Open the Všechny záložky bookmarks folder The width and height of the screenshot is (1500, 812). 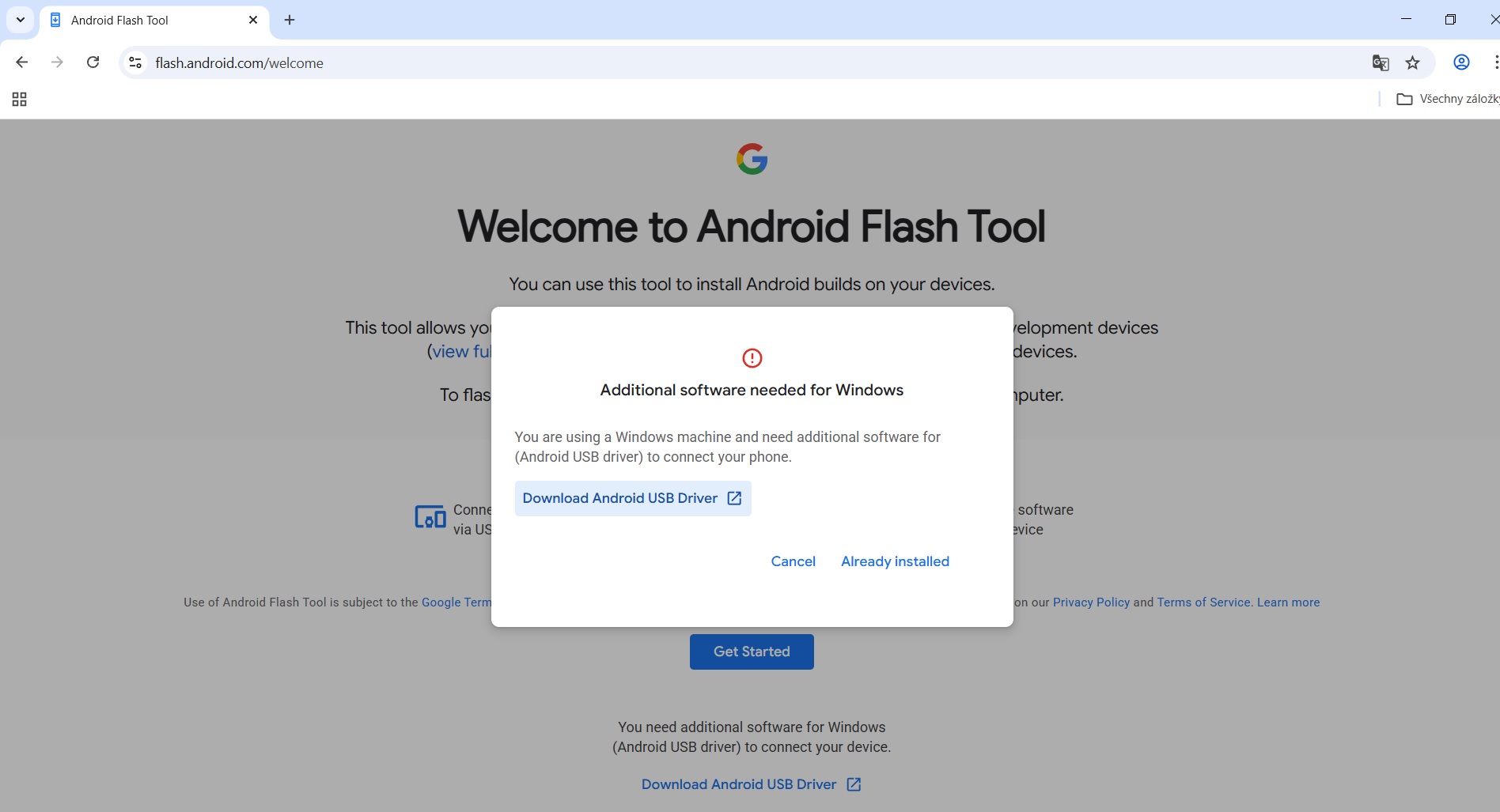[1448, 99]
